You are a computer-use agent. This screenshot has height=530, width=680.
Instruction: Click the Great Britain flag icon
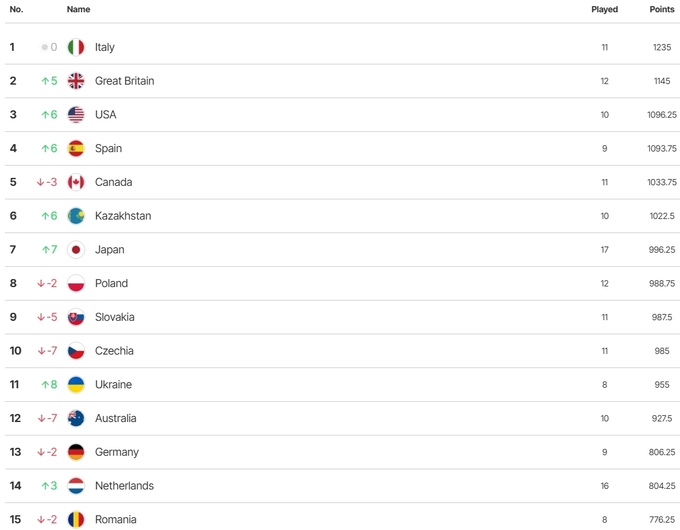pos(76,81)
